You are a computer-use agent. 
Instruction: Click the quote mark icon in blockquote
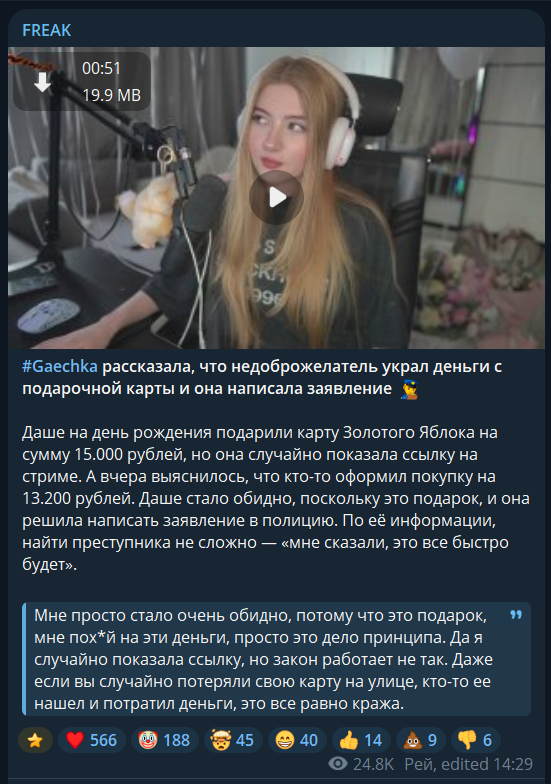click(516, 615)
